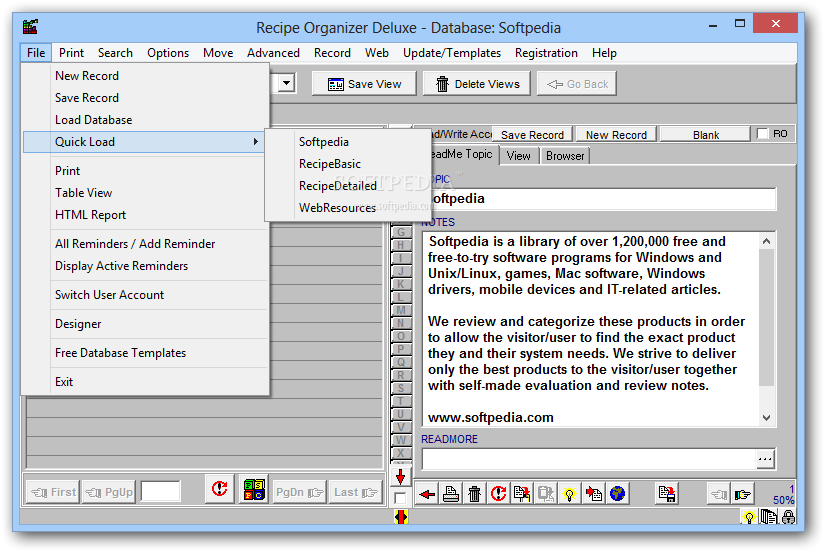Click the red arrow into document icon
This screenshot has width=825, height=552.
point(593,494)
